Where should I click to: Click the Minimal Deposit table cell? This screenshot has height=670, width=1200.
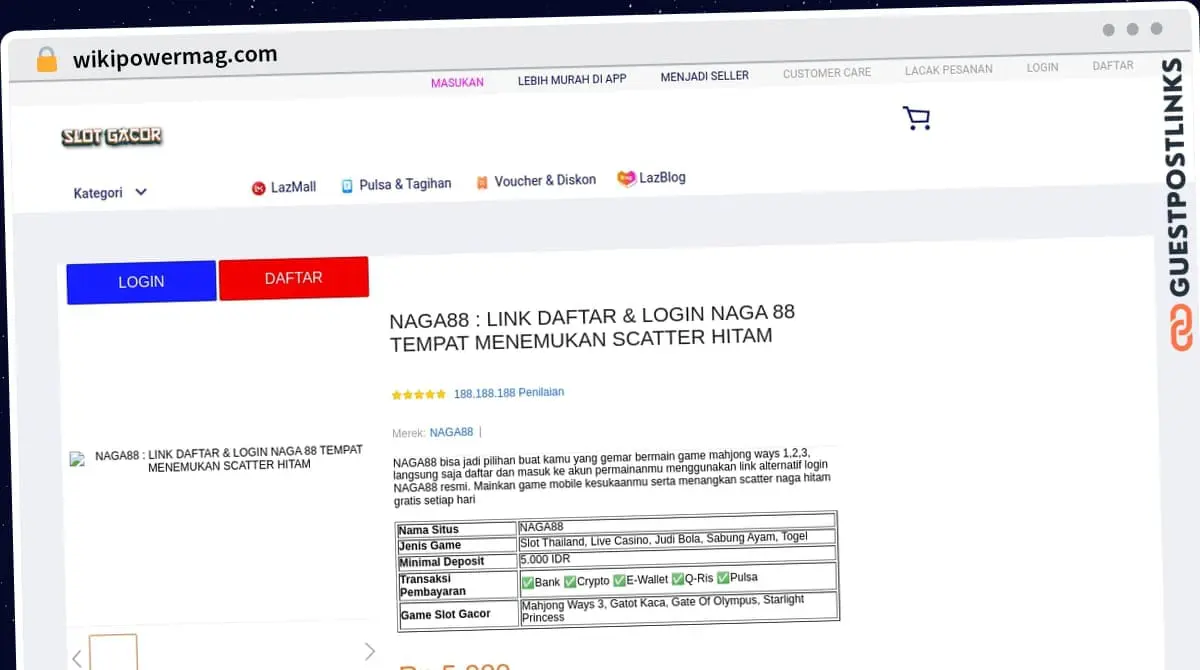point(457,562)
